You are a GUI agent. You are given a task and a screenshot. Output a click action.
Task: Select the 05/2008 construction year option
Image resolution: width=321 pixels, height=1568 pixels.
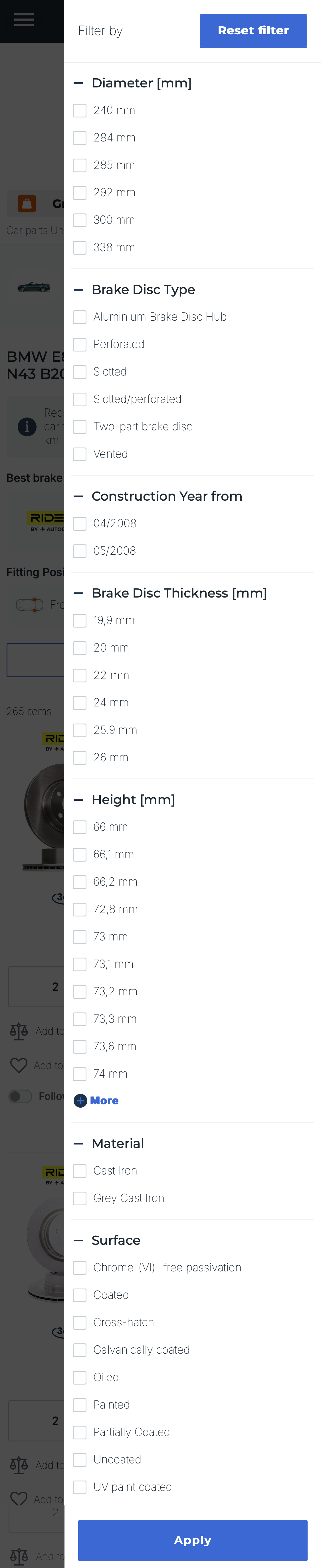click(80, 551)
